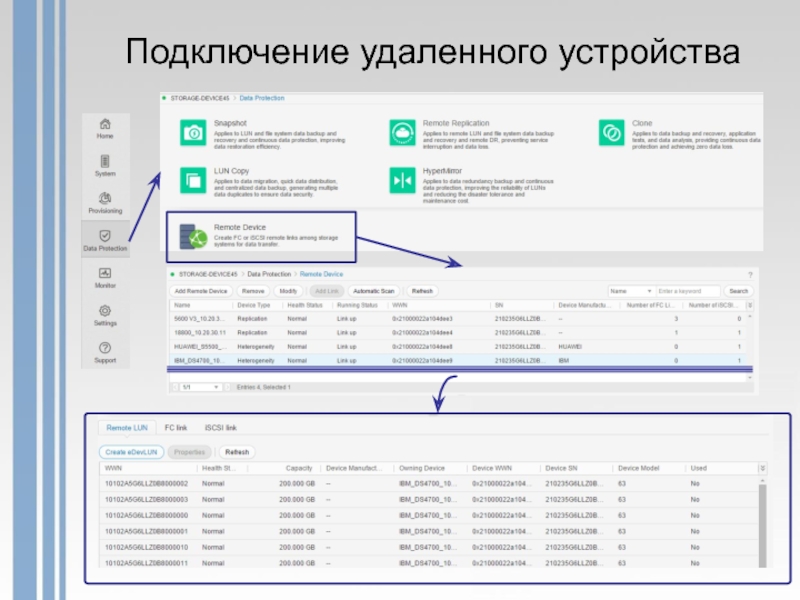Viewport: 800px width, 600px height.
Task: Switch to the iSCSI link tab
Action: (220, 427)
